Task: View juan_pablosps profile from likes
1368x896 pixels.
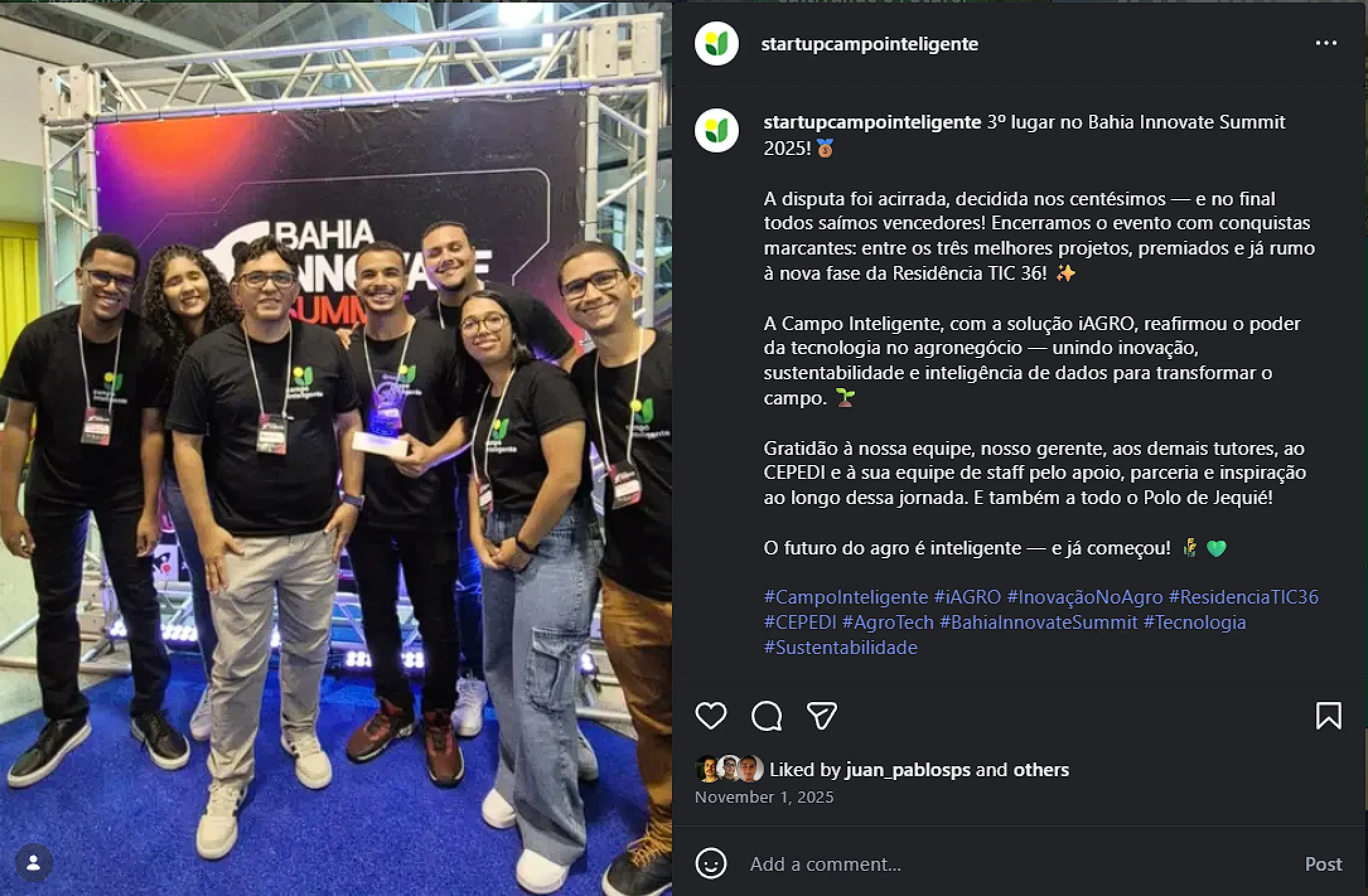Action: coord(907,770)
